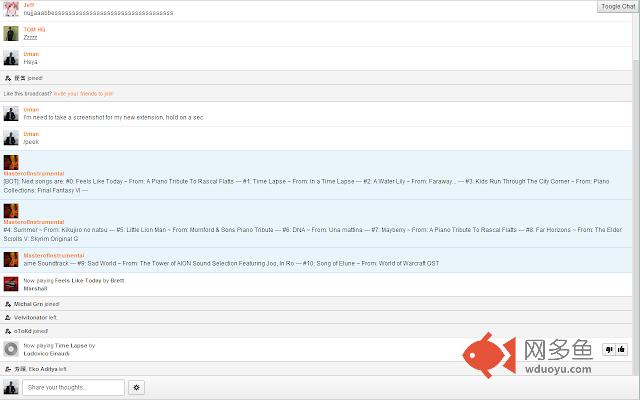Click Uman's name above /peek
640x400 pixels.
(31, 134)
